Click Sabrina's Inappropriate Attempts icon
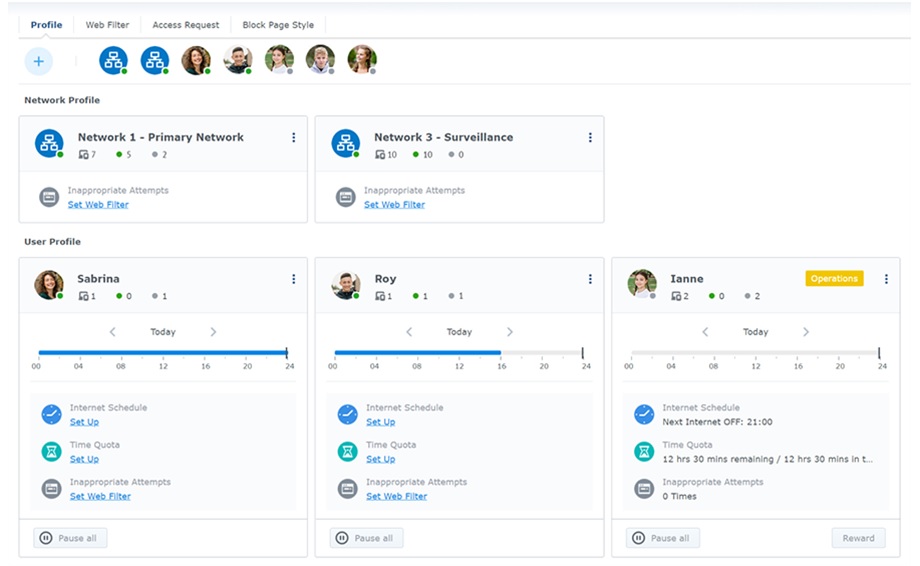The image size is (920, 566). tap(52, 489)
